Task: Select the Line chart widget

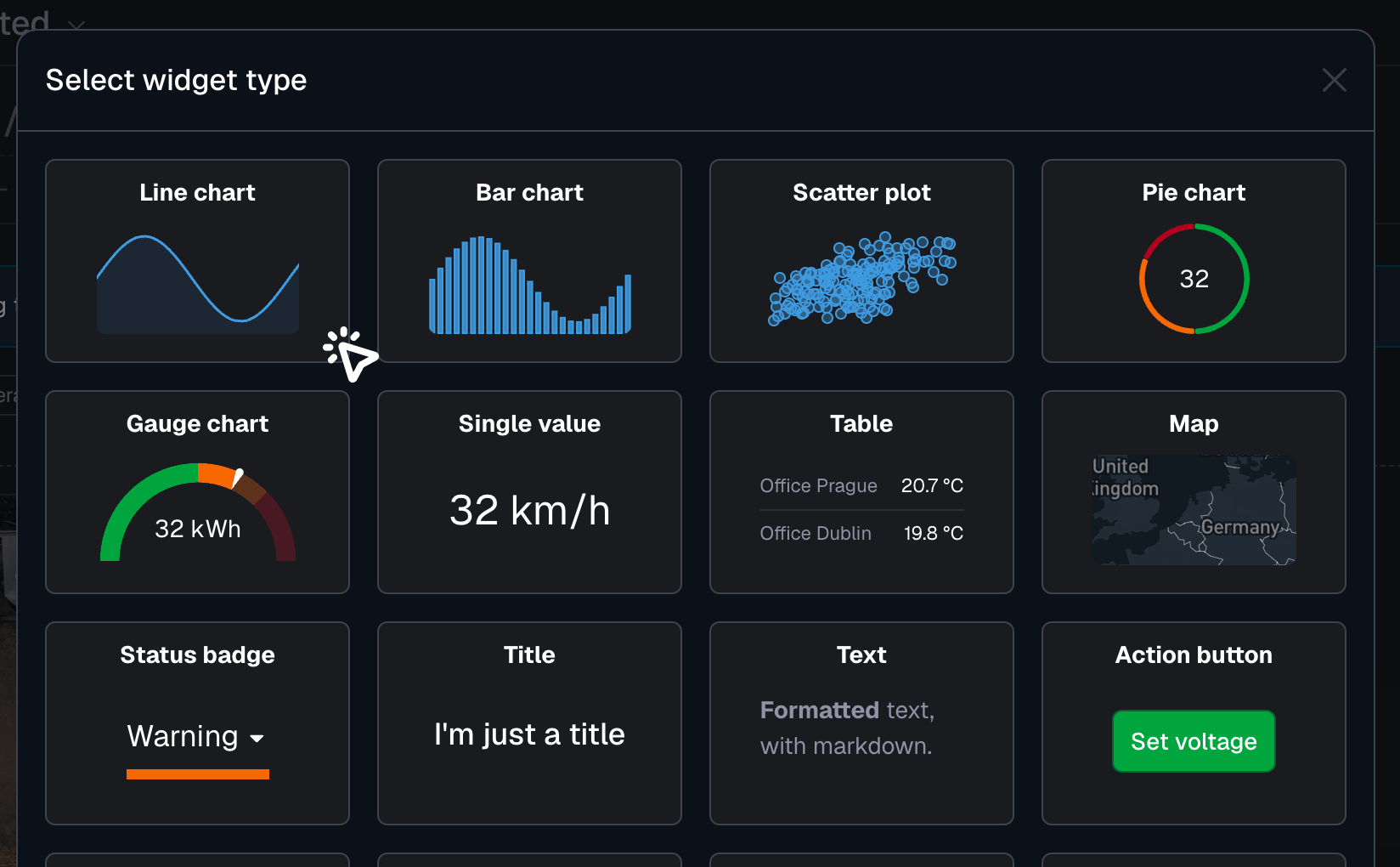Action: click(197, 261)
